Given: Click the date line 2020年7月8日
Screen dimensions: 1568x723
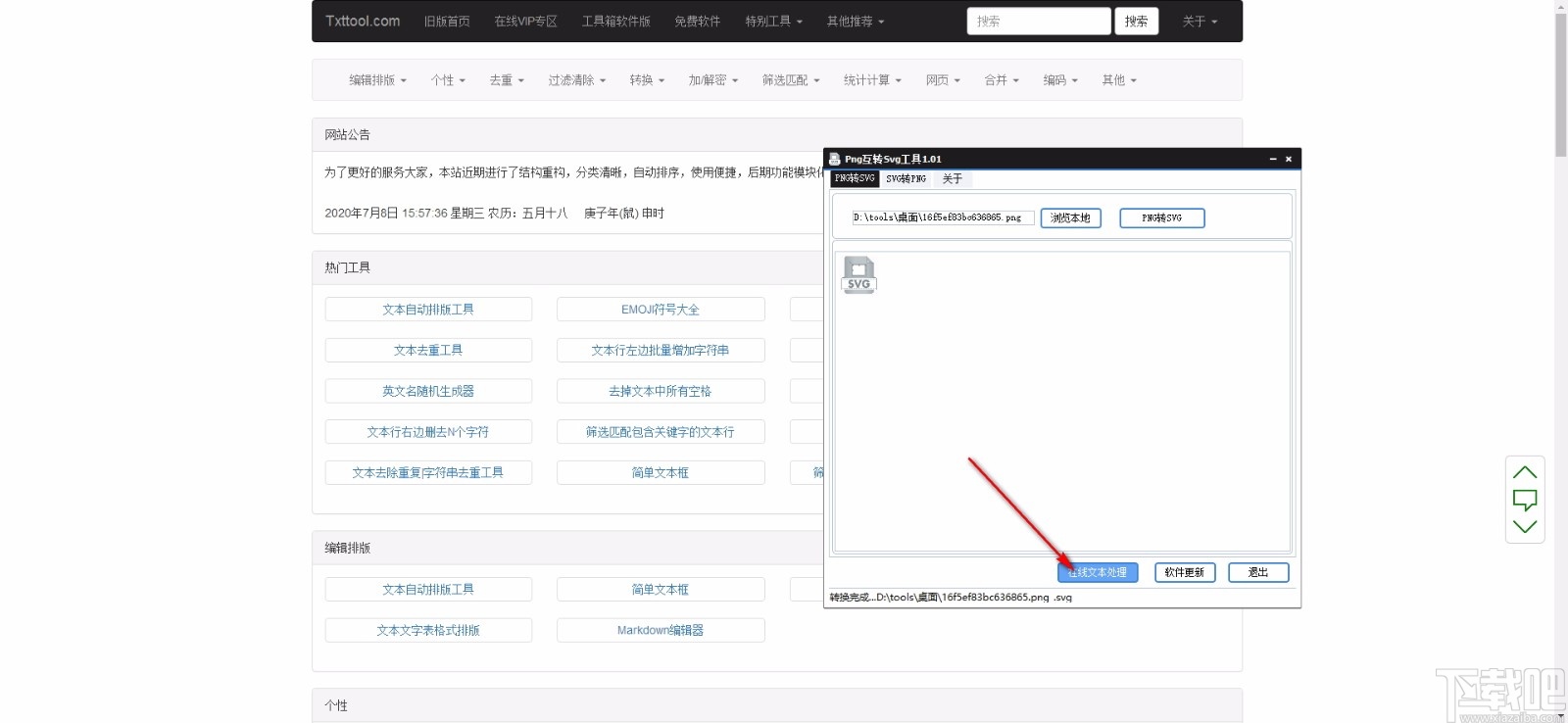Looking at the screenshot, I should pos(495,213).
